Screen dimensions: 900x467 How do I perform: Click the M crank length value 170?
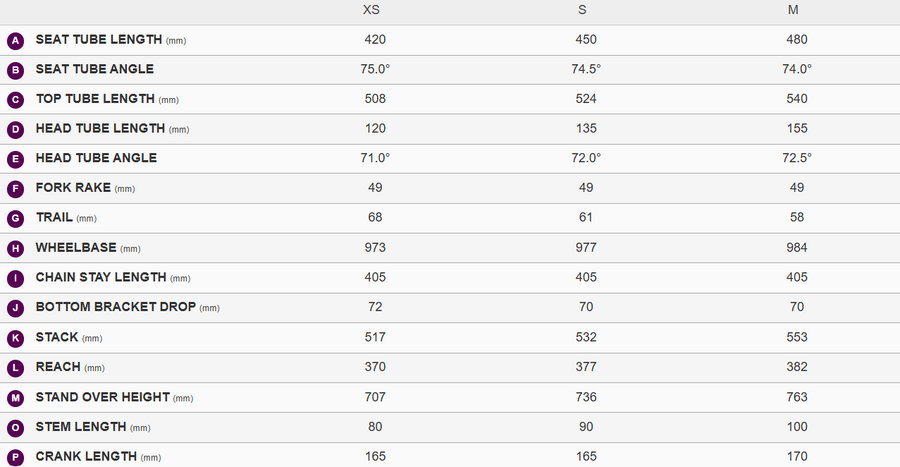tap(797, 456)
